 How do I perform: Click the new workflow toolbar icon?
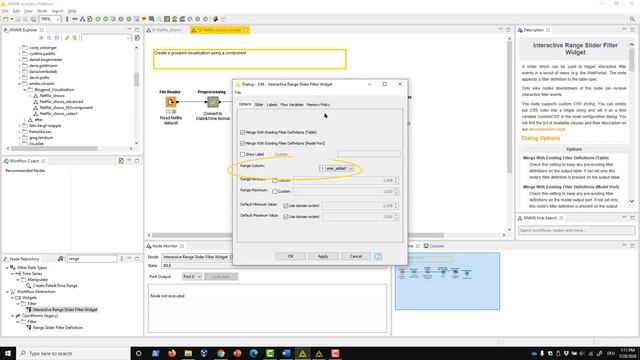click(5, 19)
